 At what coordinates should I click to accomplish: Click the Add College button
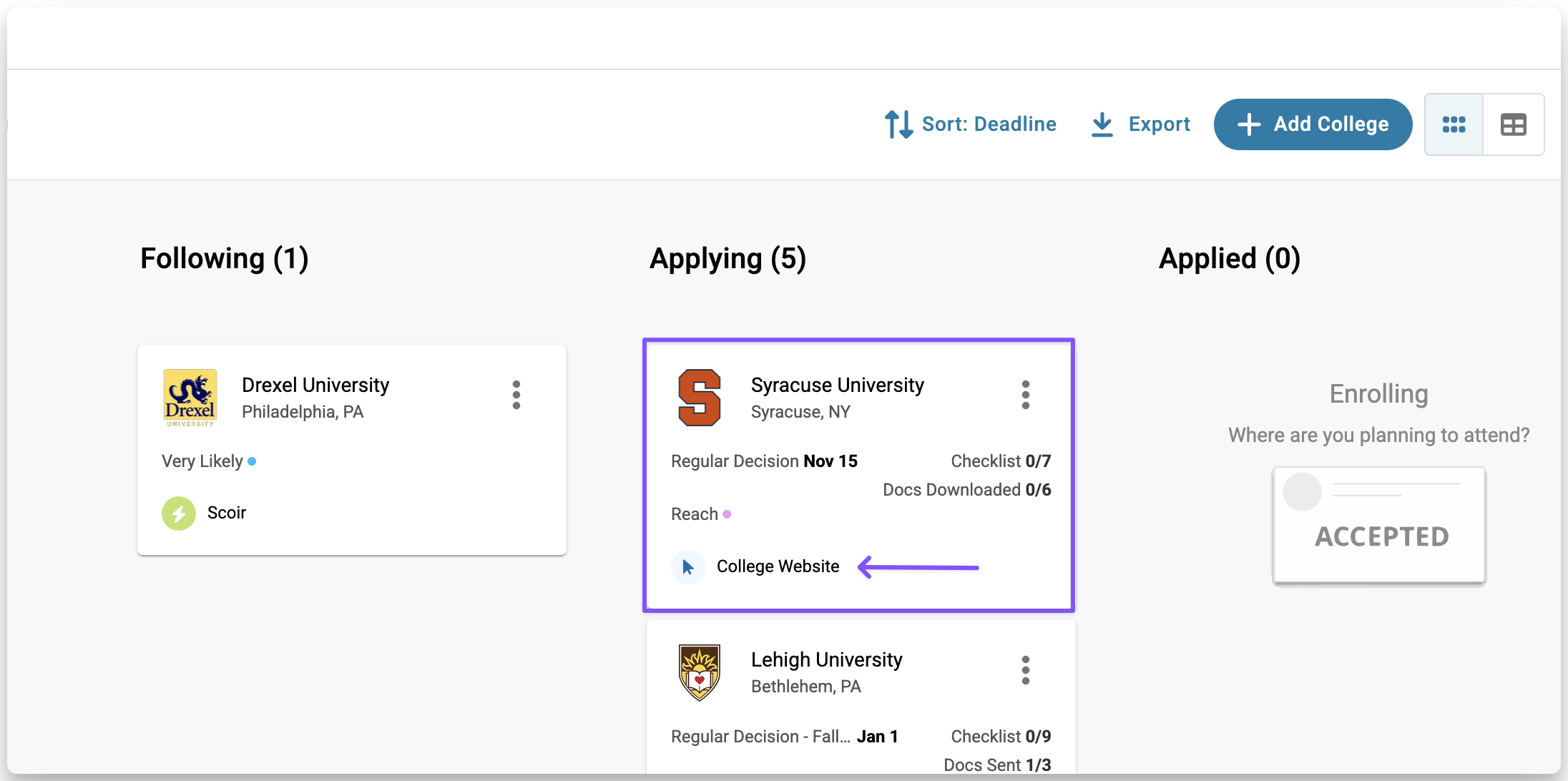(x=1313, y=124)
